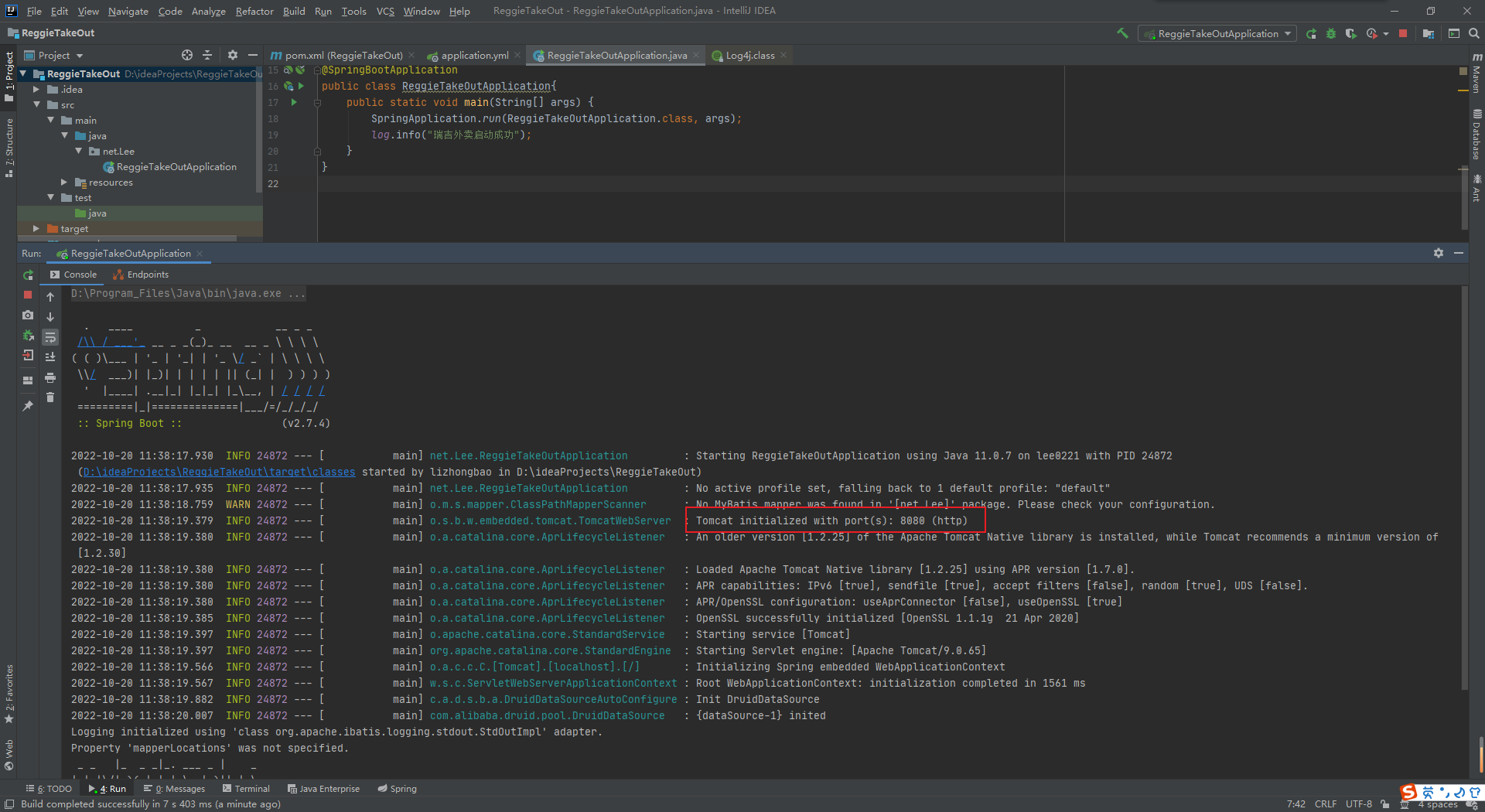Screen dimensions: 1485x812
Task: Open the Refactor menu
Action: [254, 11]
